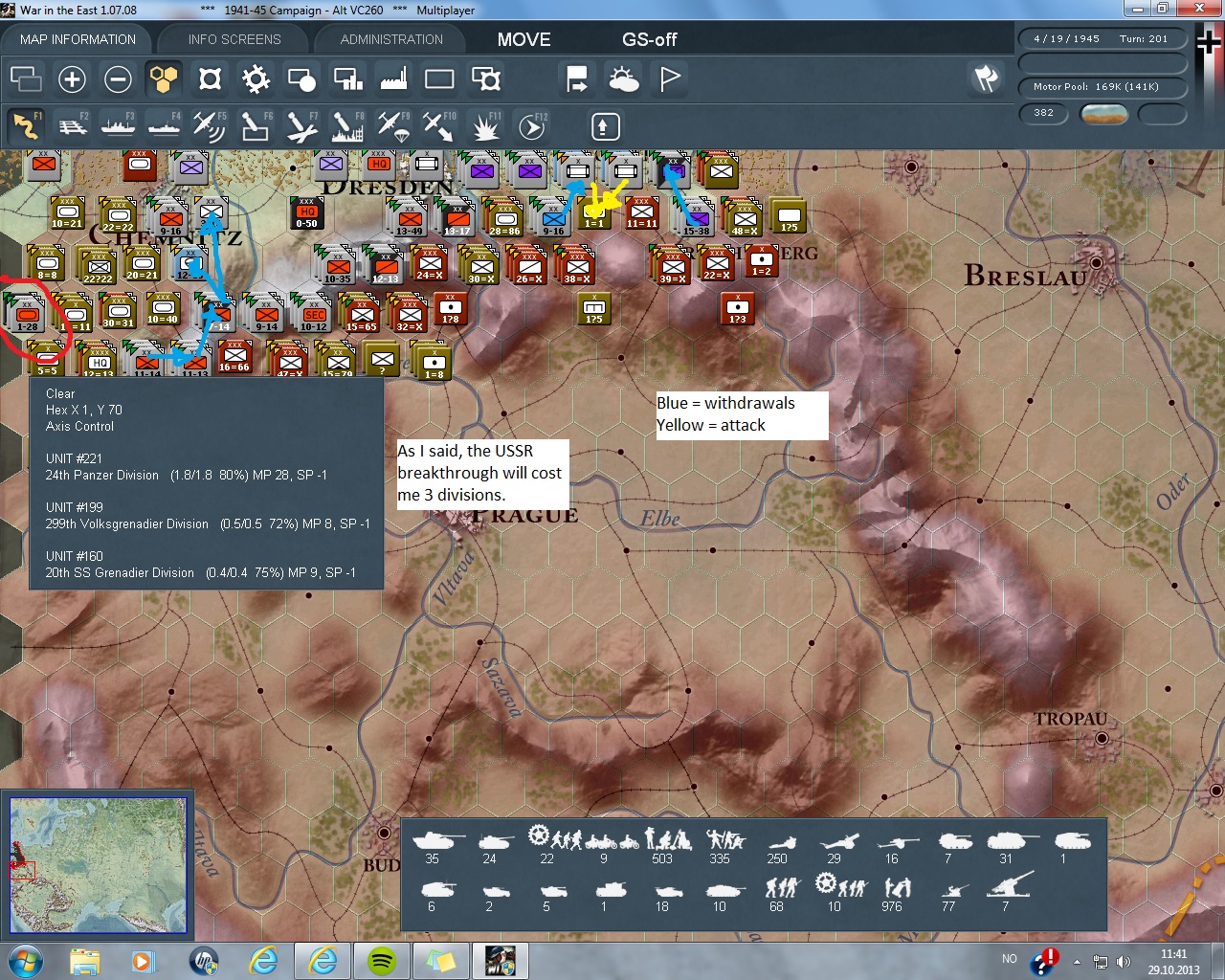1225x980 pixels.
Task: Show hidden system tray icons
Action: 1077,961
